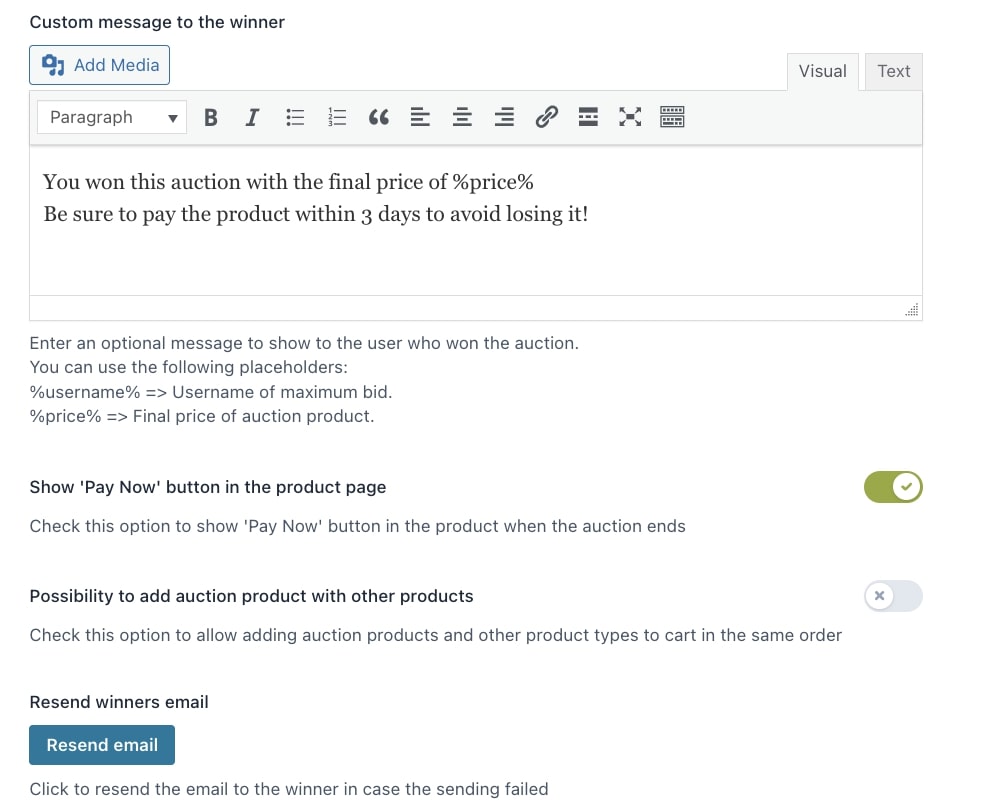
Task: Disable the 'Pay Now' button toggle
Action: [893, 487]
